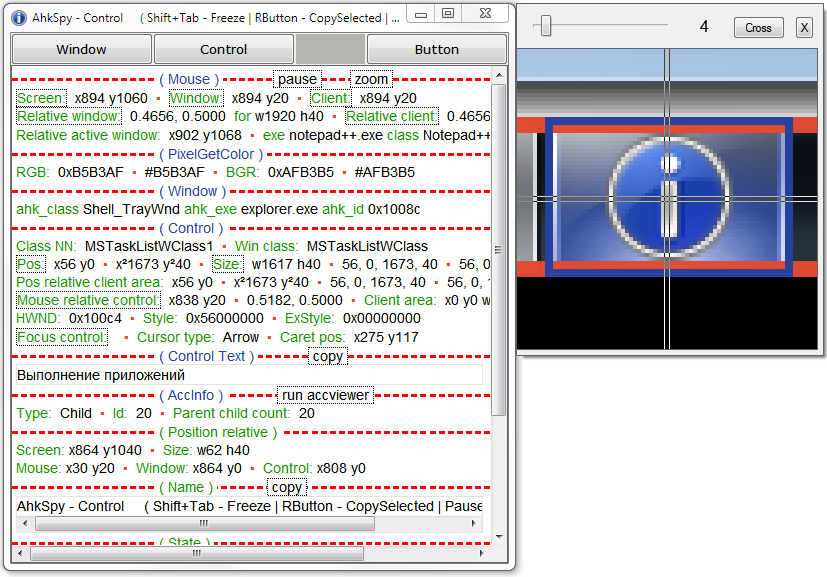This screenshot has height=577, width=827.
Task: Click the Name field horizontal scrollbar thumb
Action: tap(205, 524)
